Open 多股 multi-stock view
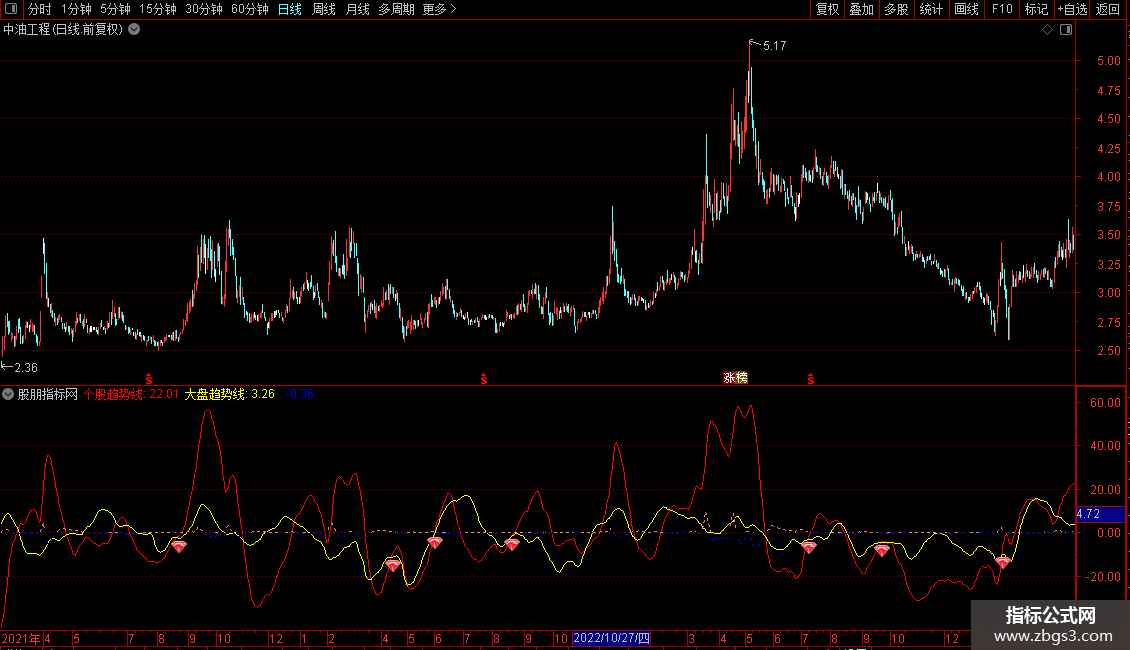Viewport: 1130px width, 650px height. click(896, 9)
